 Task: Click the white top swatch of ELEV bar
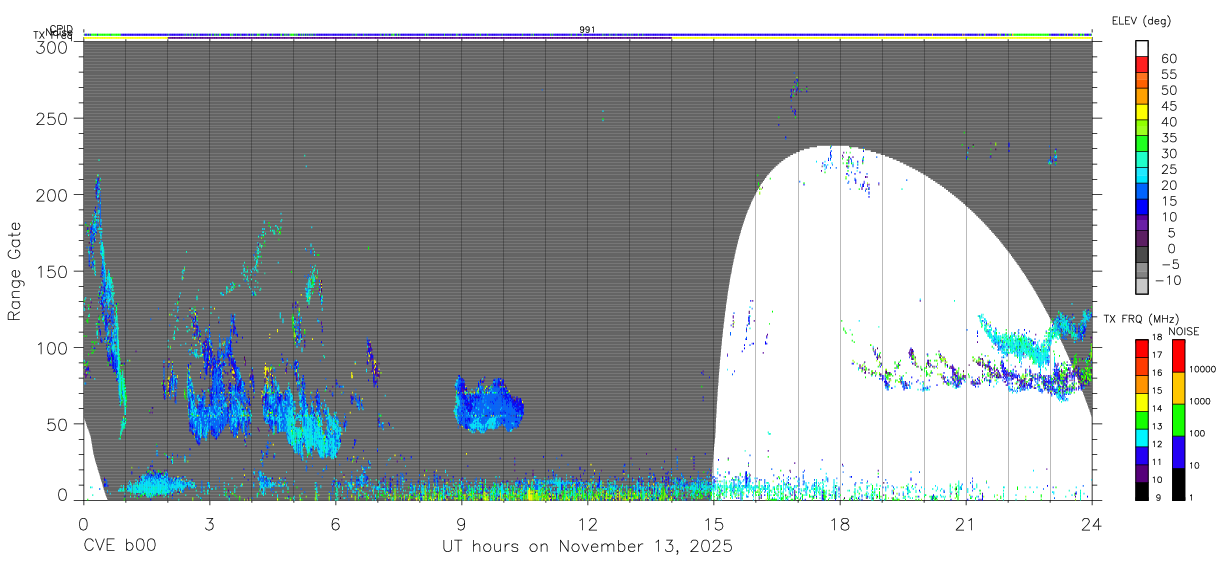coord(1142,48)
